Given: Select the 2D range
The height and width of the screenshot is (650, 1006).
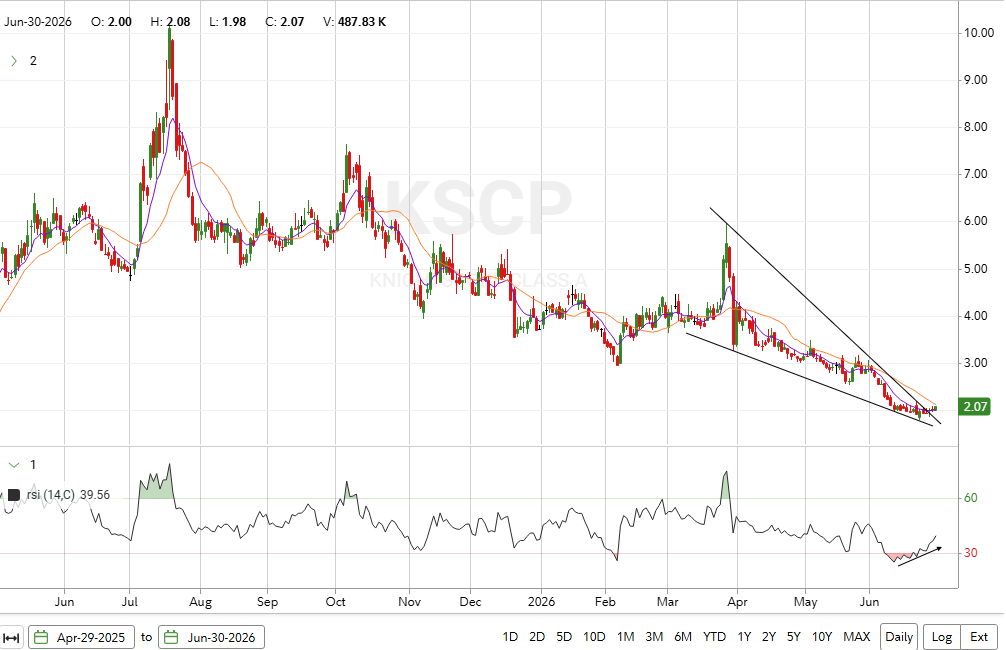Looking at the screenshot, I should 537,637.
